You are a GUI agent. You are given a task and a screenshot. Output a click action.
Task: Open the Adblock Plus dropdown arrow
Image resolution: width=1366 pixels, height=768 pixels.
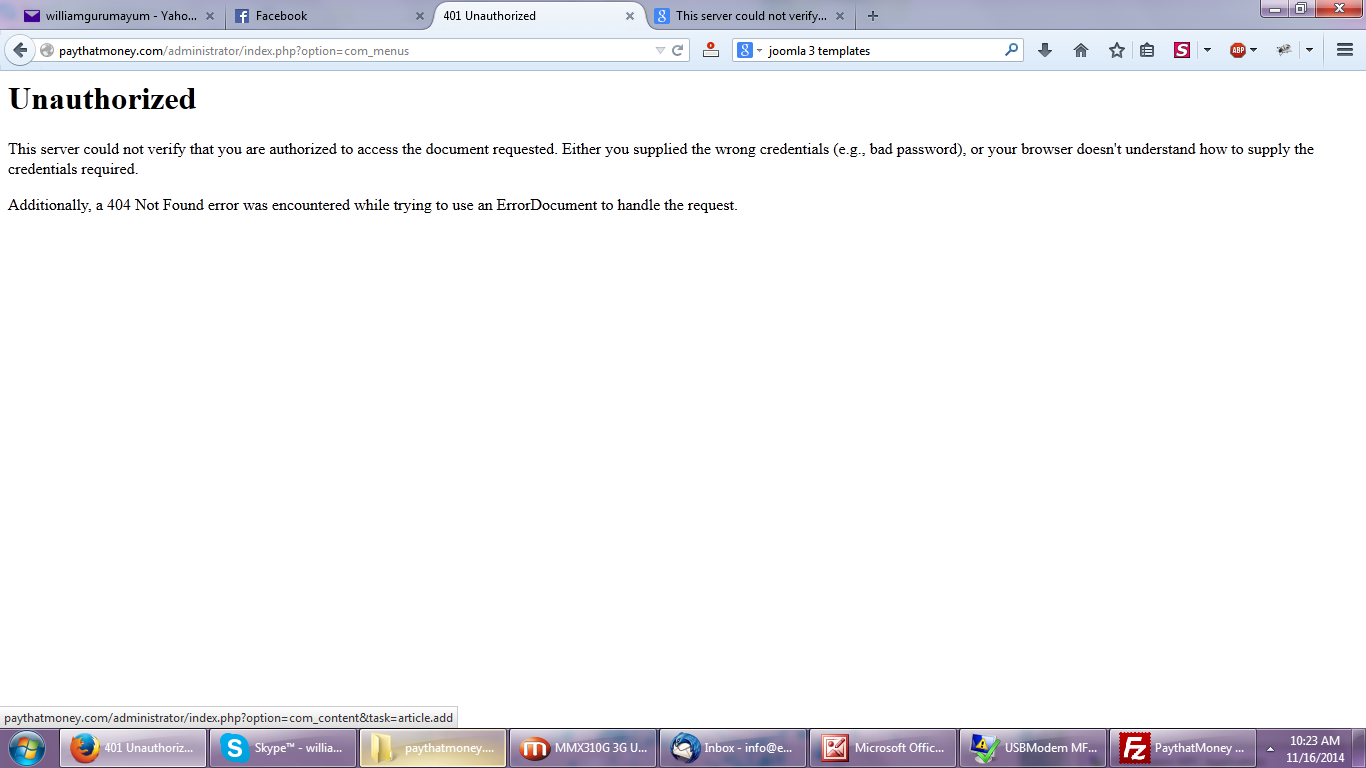(1253, 50)
